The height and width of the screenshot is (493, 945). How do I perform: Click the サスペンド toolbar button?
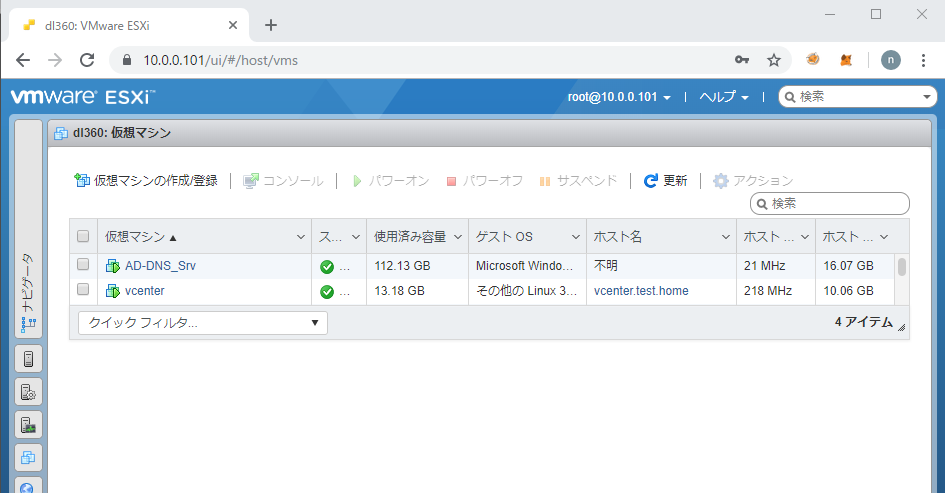(x=578, y=181)
